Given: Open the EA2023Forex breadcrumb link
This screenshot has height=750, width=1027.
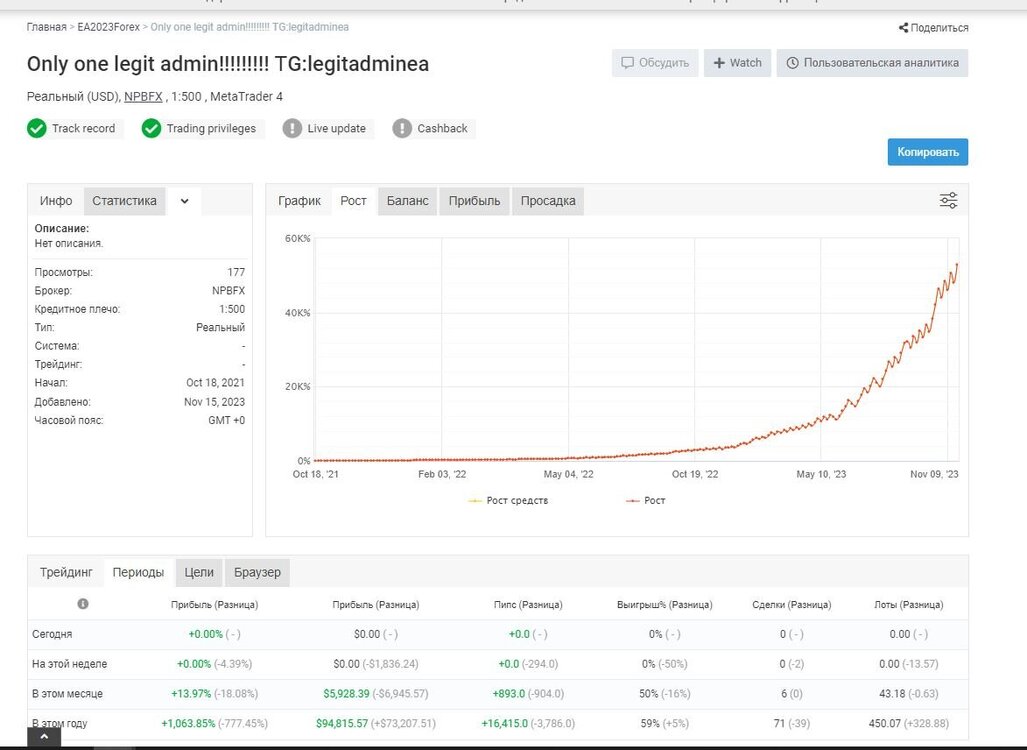Looking at the screenshot, I should coord(109,28).
